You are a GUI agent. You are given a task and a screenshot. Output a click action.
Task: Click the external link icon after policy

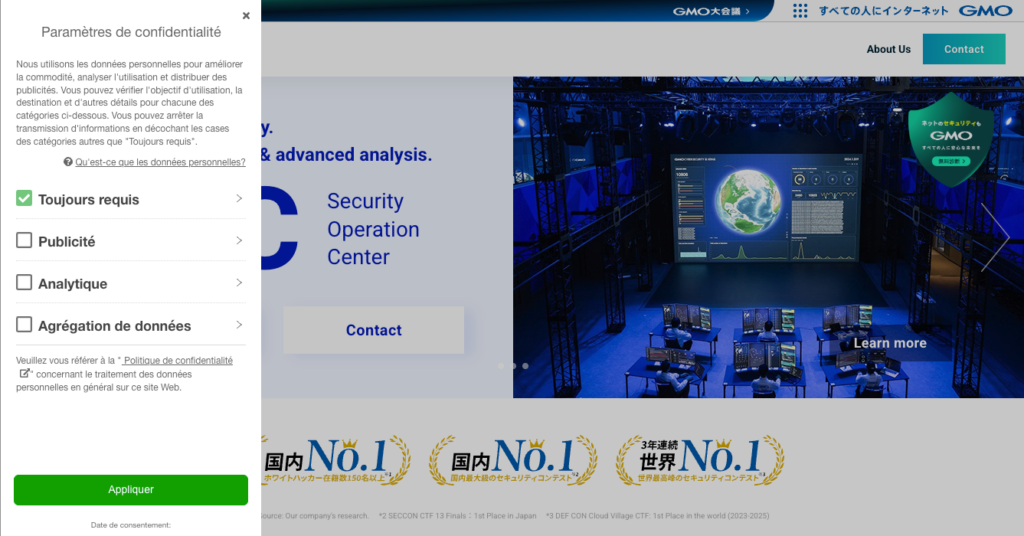click(x=24, y=373)
